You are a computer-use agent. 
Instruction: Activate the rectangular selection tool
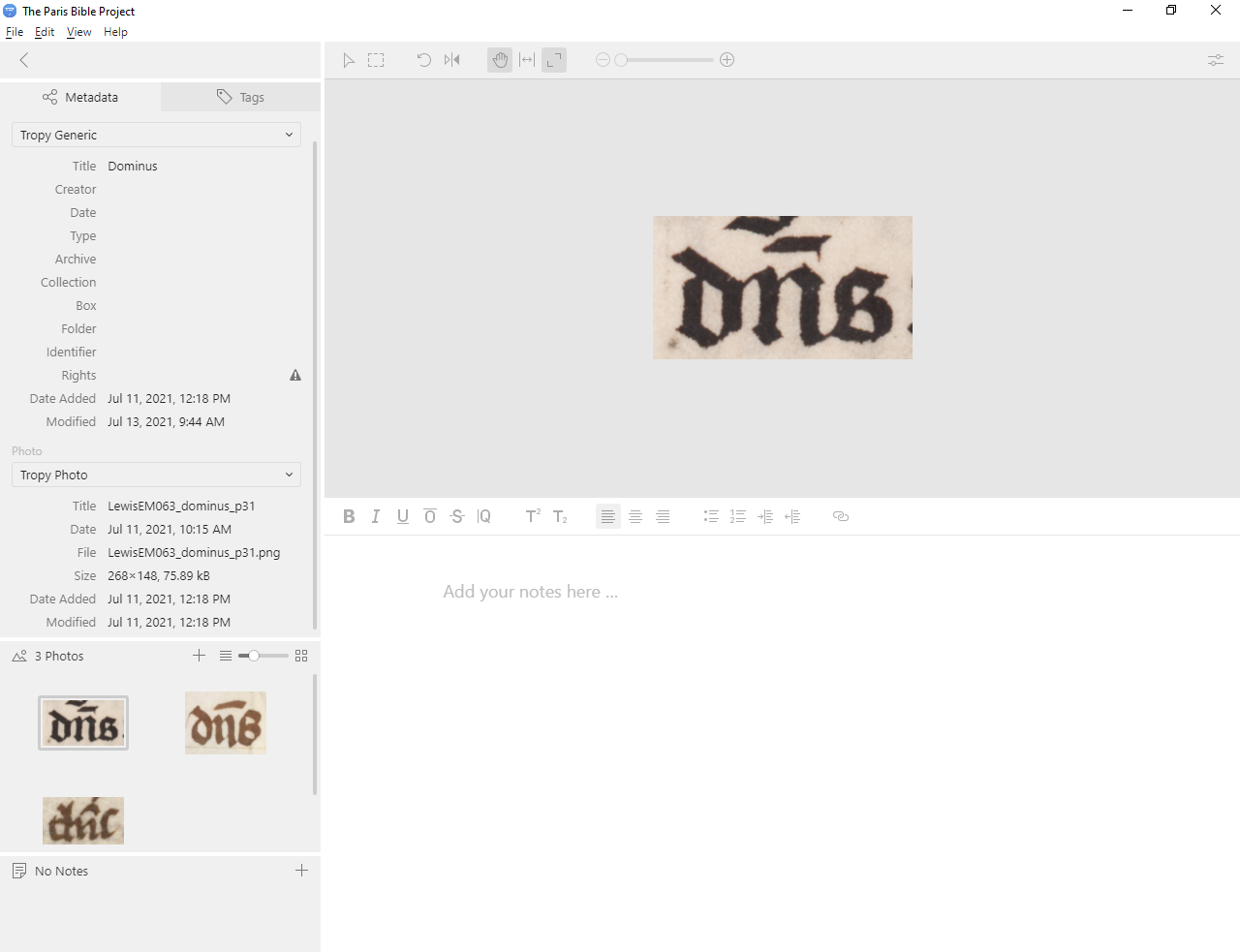(376, 60)
